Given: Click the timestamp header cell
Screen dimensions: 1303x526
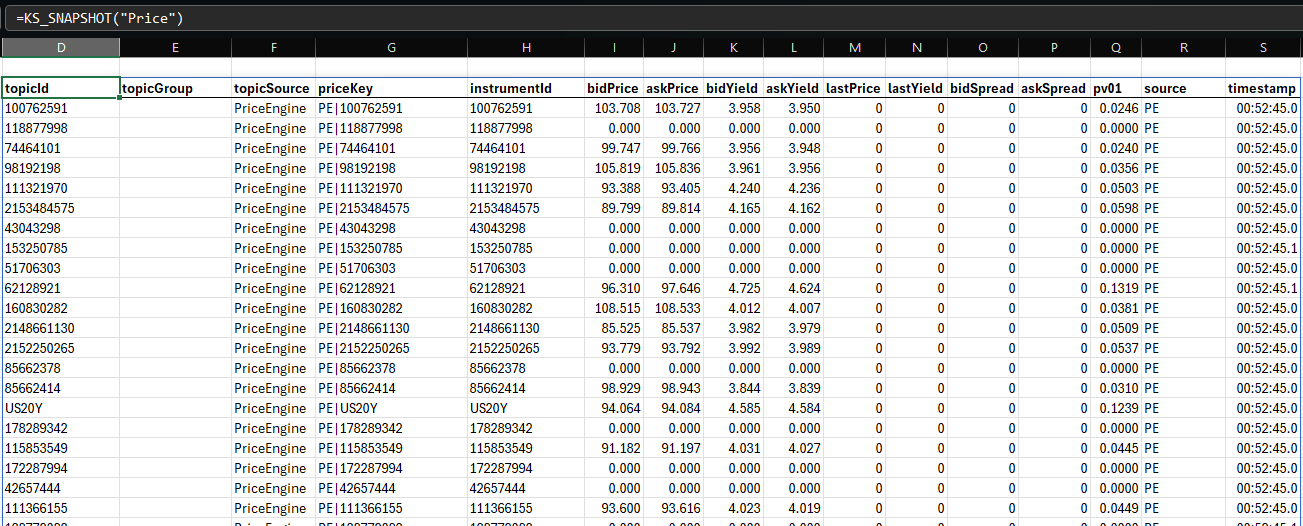Looking at the screenshot, I should pos(1263,88).
